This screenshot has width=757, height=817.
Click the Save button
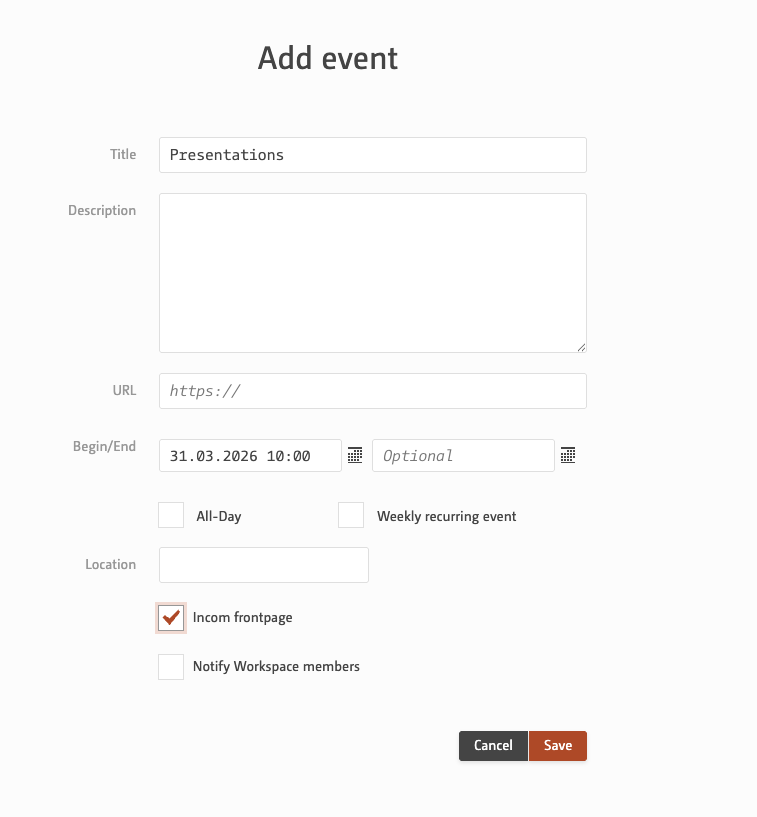[x=557, y=746]
